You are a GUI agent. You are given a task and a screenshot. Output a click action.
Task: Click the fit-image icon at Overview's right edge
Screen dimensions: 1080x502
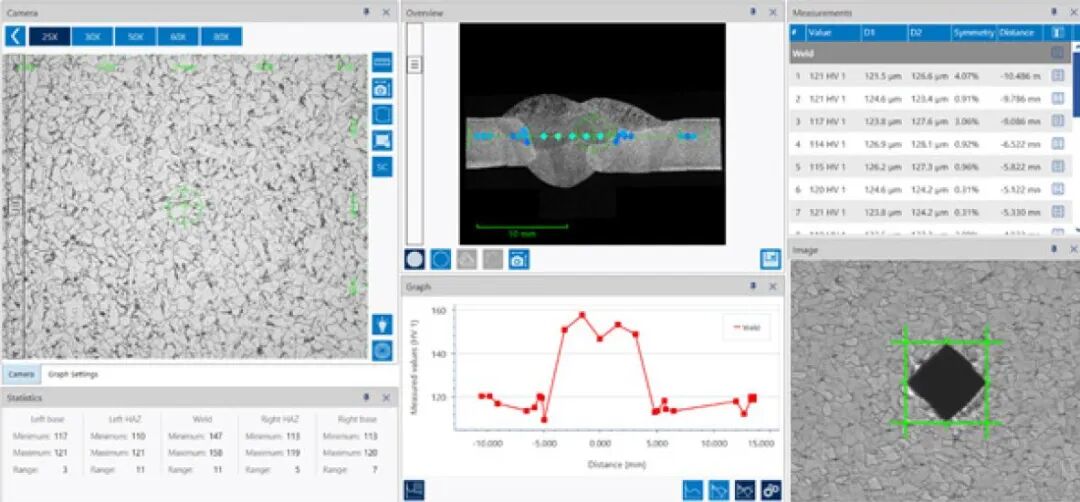tap(771, 259)
